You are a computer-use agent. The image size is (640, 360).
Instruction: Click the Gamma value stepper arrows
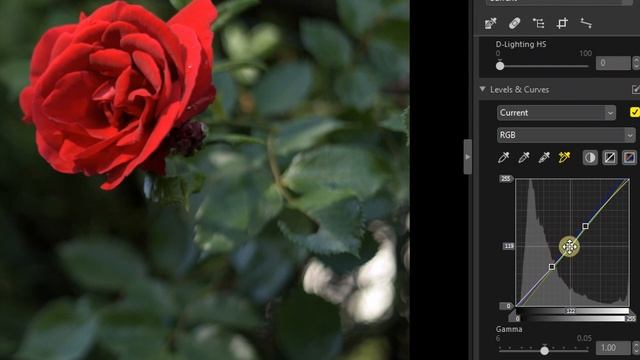(x=636, y=348)
